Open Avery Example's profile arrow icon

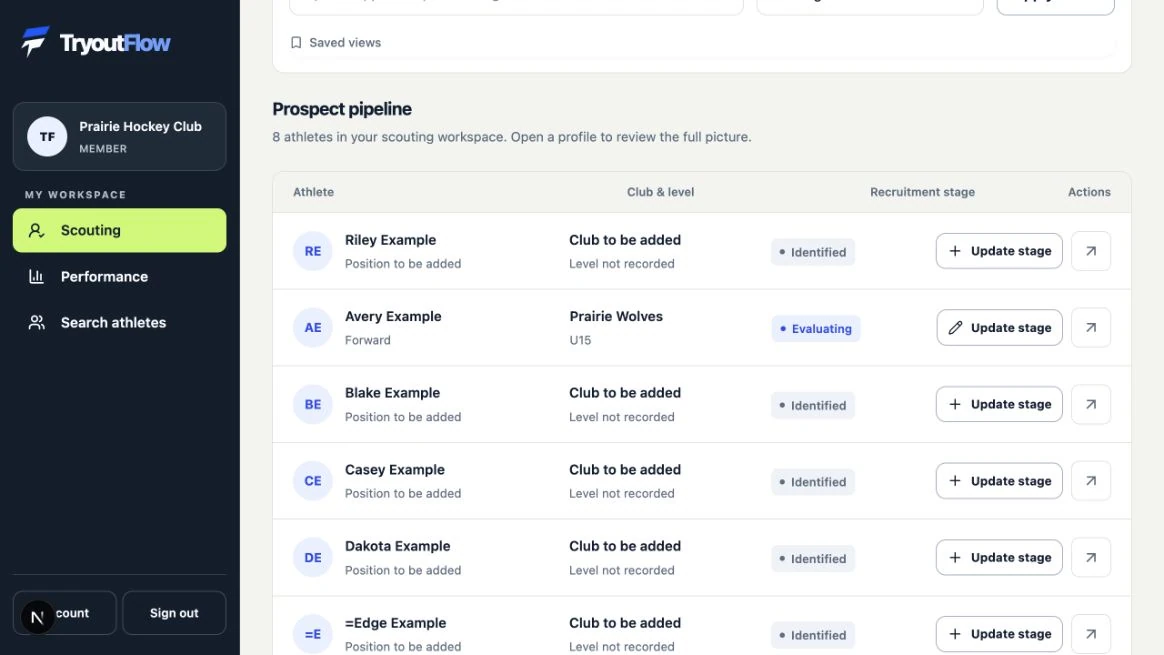click(x=1091, y=328)
